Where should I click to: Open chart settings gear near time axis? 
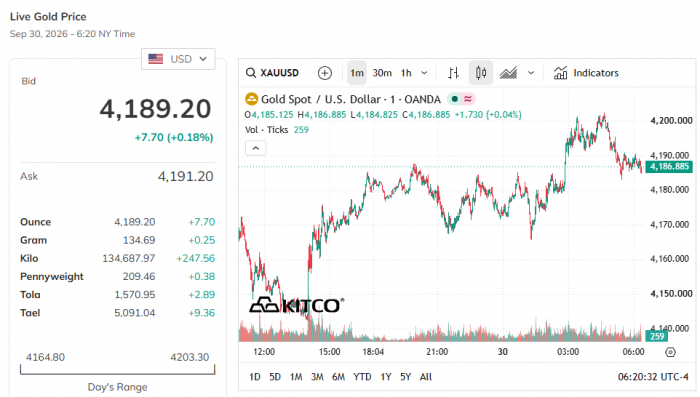click(x=670, y=352)
